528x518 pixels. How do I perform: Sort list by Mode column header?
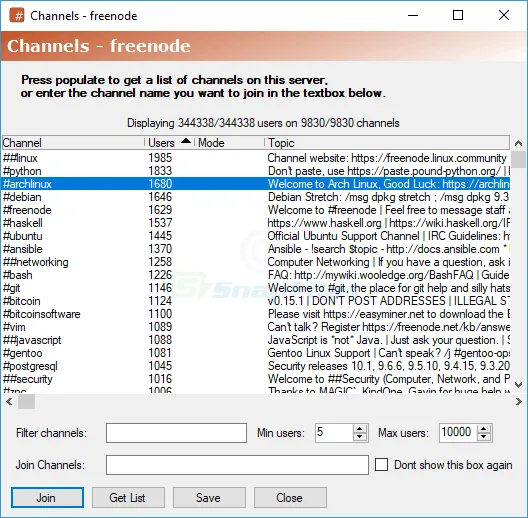229,143
